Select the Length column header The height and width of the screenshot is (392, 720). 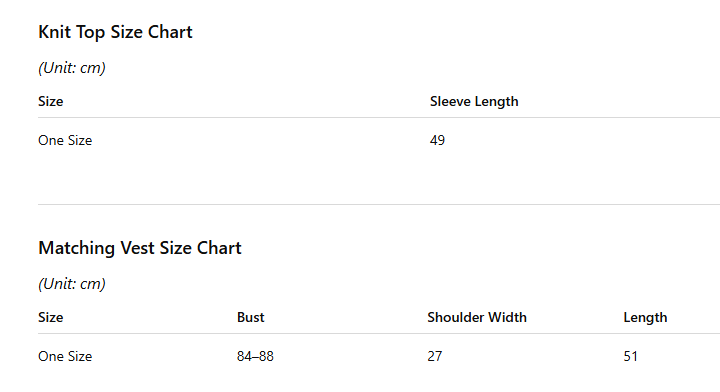pyautogui.click(x=645, y=318)
